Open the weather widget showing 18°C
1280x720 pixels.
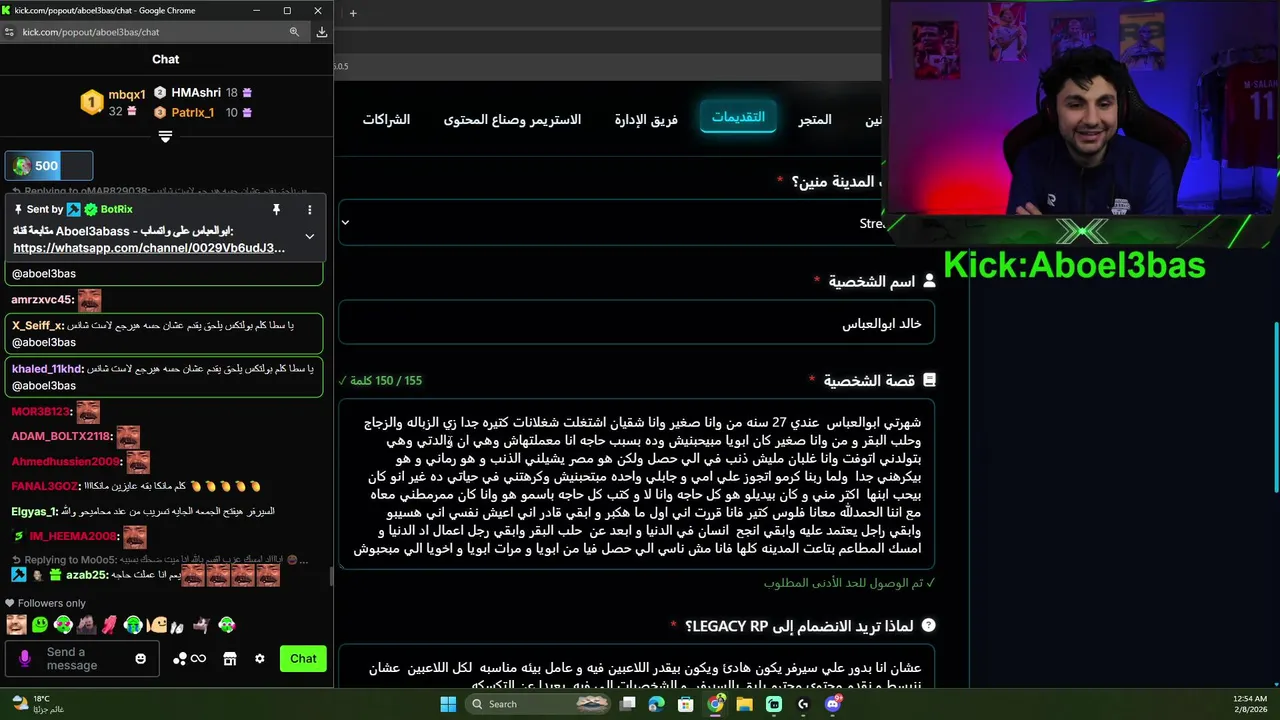40,704
